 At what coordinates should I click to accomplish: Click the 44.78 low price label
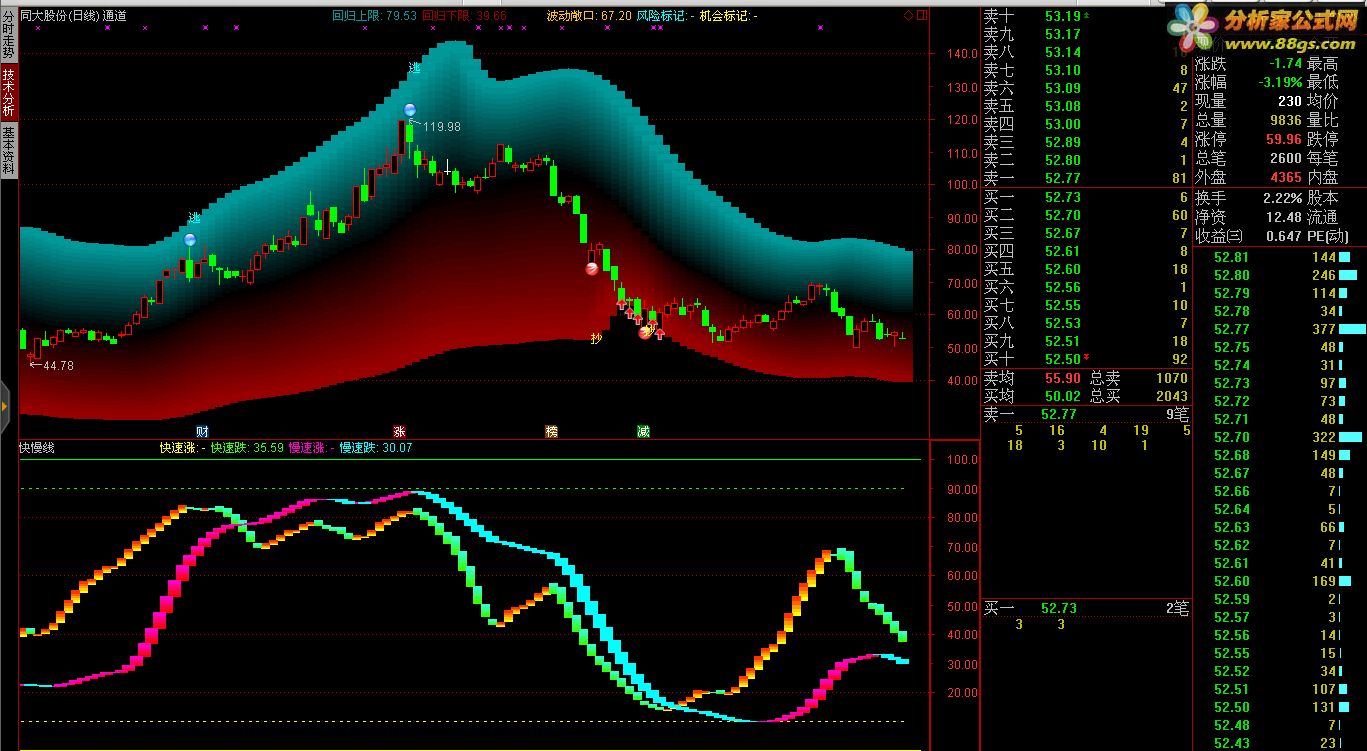click(58, 366)
